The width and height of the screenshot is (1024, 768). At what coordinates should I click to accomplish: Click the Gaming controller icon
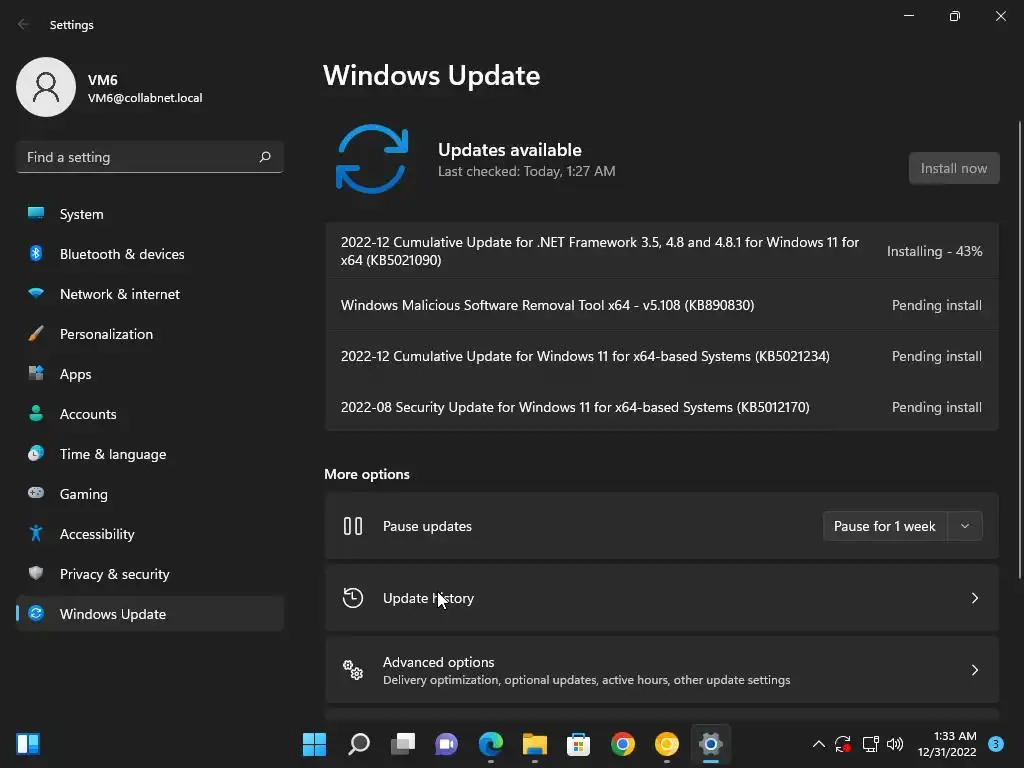(36, 493)
